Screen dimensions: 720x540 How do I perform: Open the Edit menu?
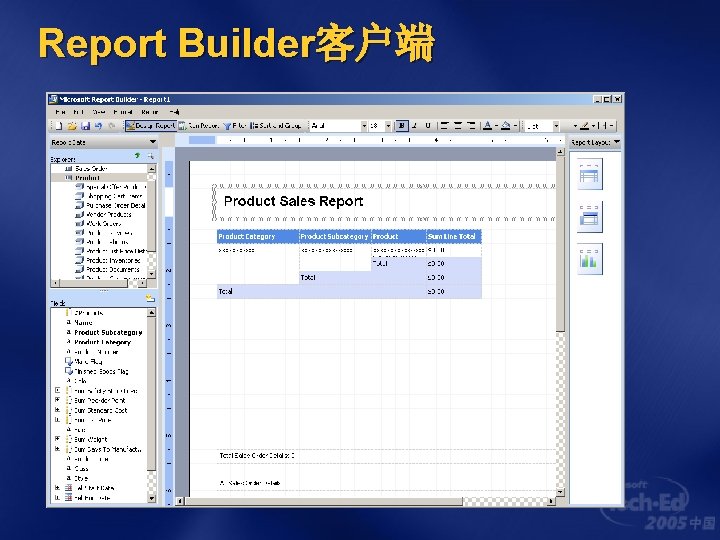(79, 112)
